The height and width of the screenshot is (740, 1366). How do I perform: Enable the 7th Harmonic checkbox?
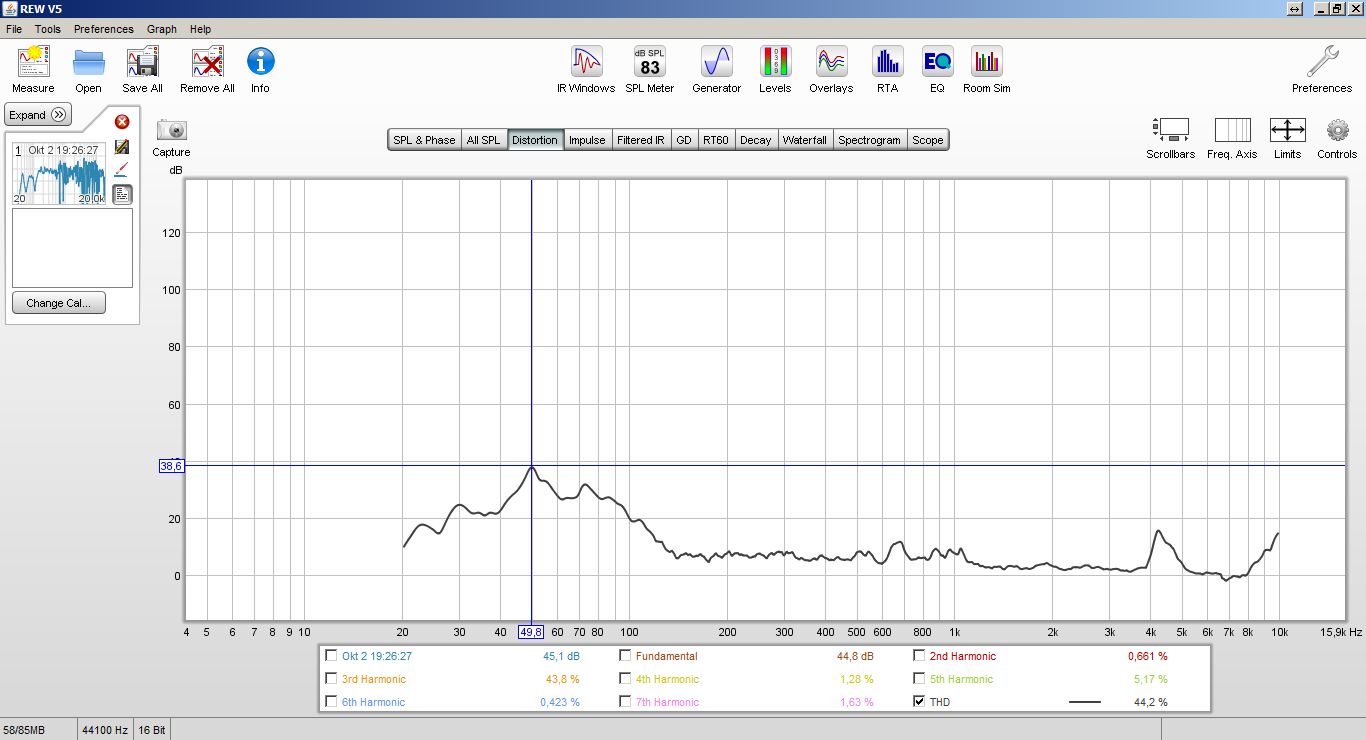coord(625,702)
